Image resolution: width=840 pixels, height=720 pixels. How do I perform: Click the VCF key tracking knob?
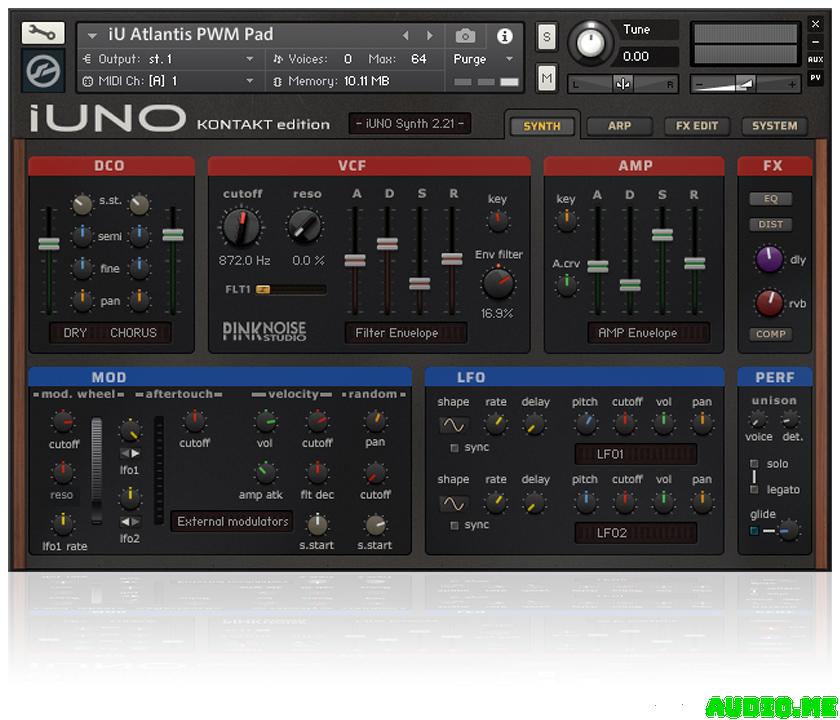pyautogui.click(x=498, y=220)
